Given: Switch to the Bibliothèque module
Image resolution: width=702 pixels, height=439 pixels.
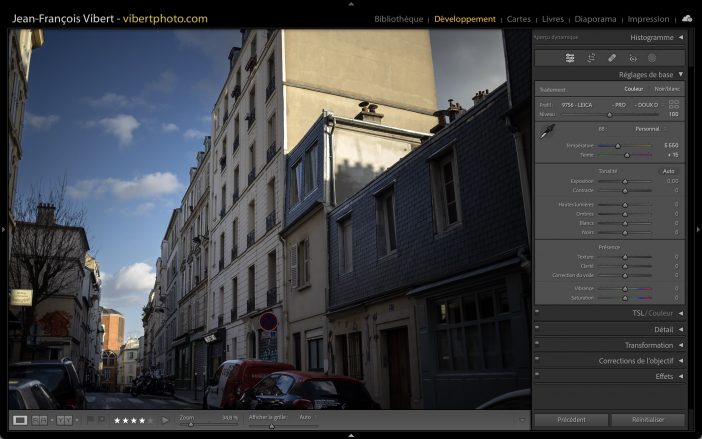Looking at the screenshot, I should click(398, 19).
